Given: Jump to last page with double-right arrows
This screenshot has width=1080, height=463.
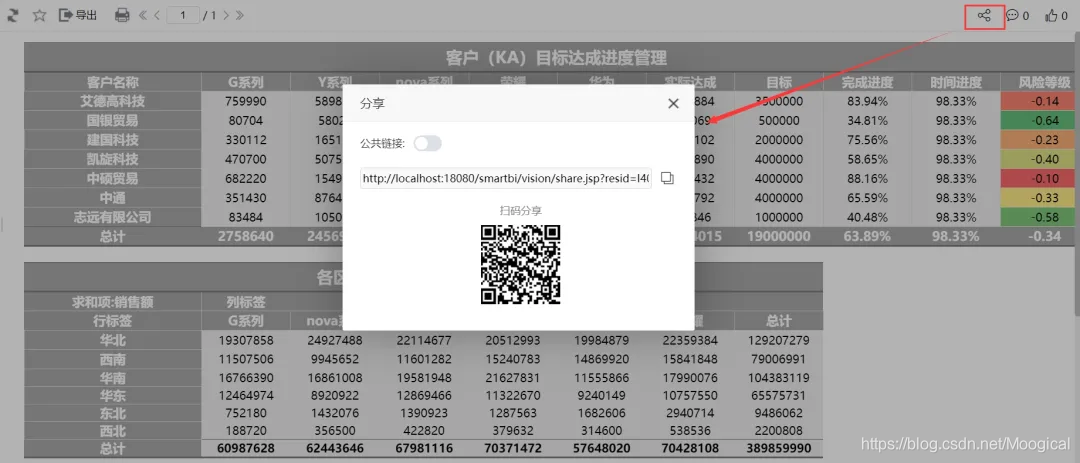Looking at the screenshot, I should click(239, 15).
